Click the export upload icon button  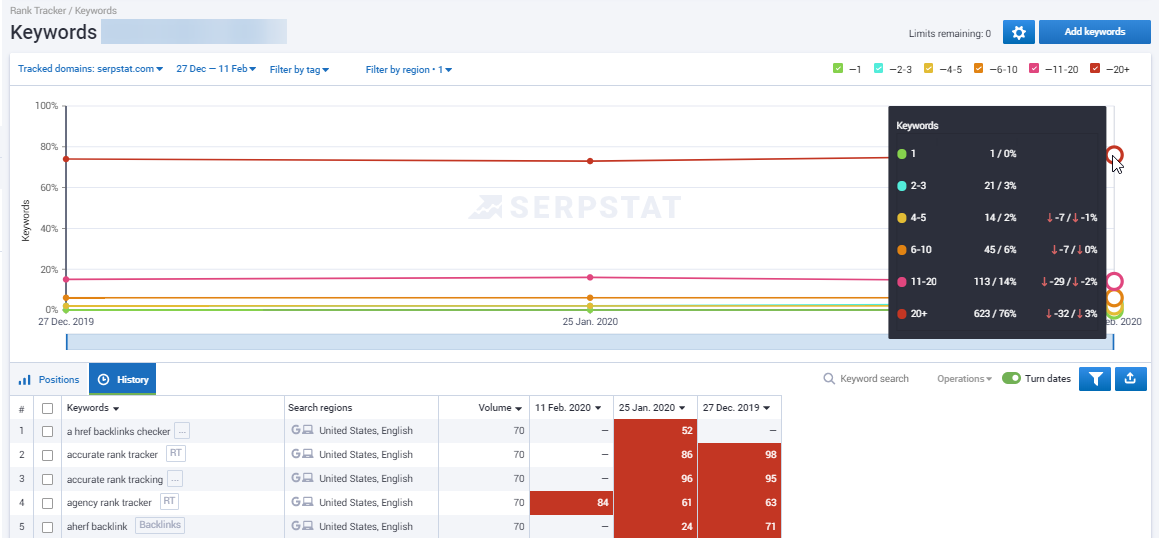click(x=1130, y=378)
